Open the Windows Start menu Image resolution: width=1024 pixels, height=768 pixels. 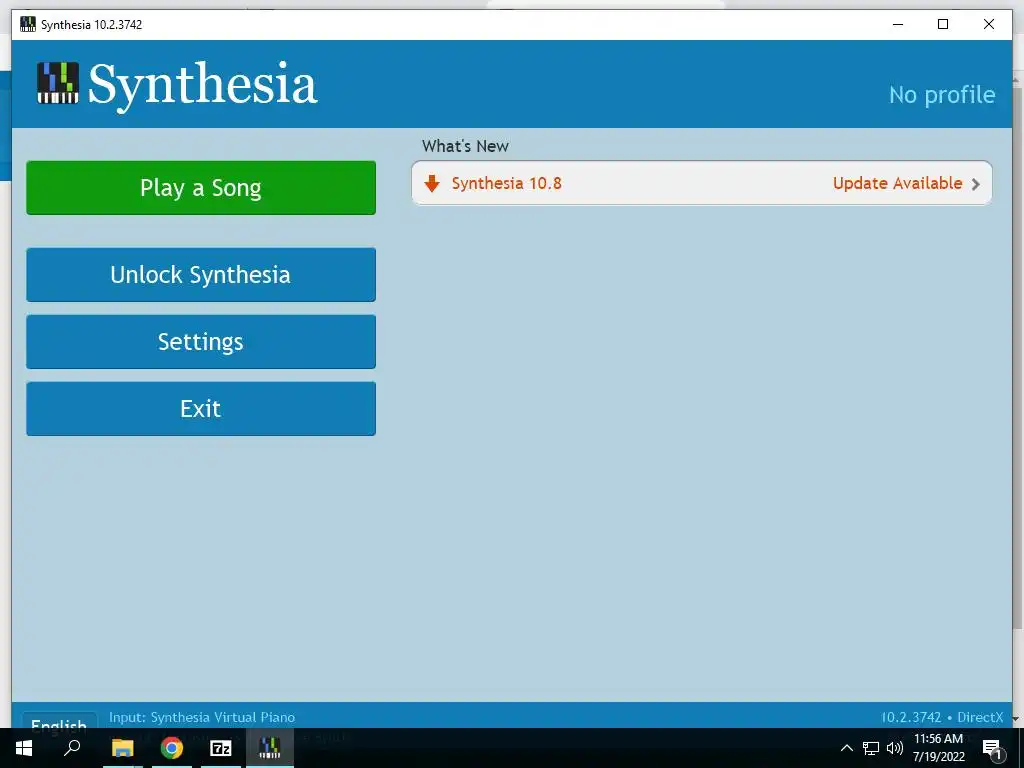click(x=24, y=748)
